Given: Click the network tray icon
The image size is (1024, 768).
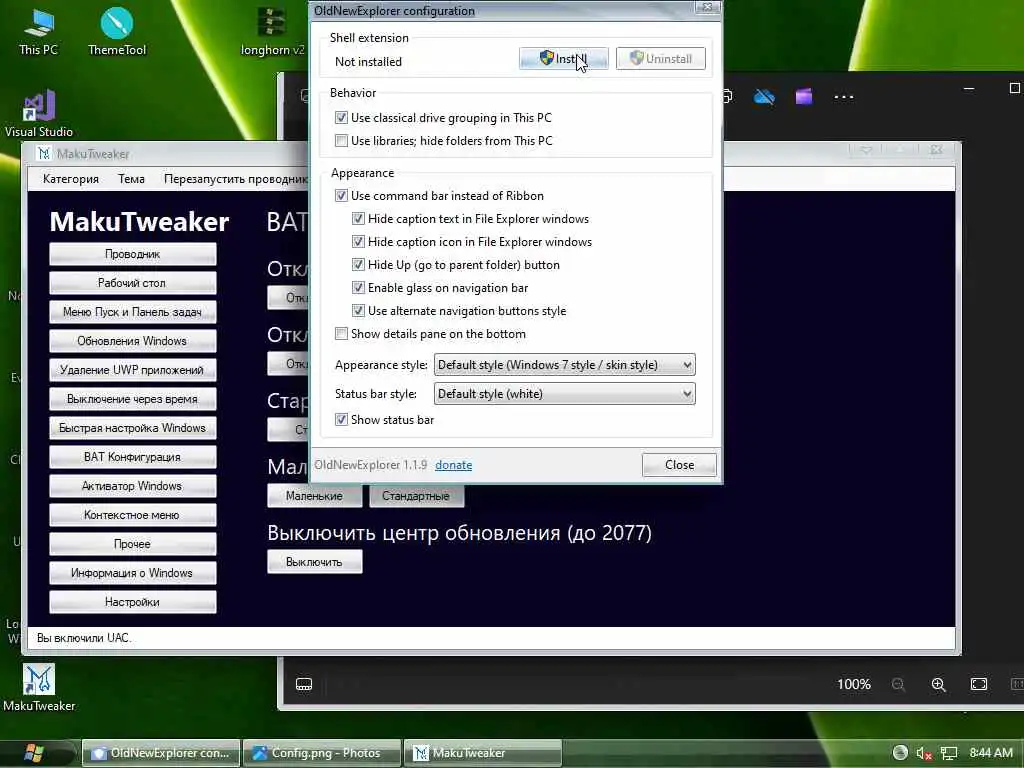Looking at the screenshot, I should point(948,753).
